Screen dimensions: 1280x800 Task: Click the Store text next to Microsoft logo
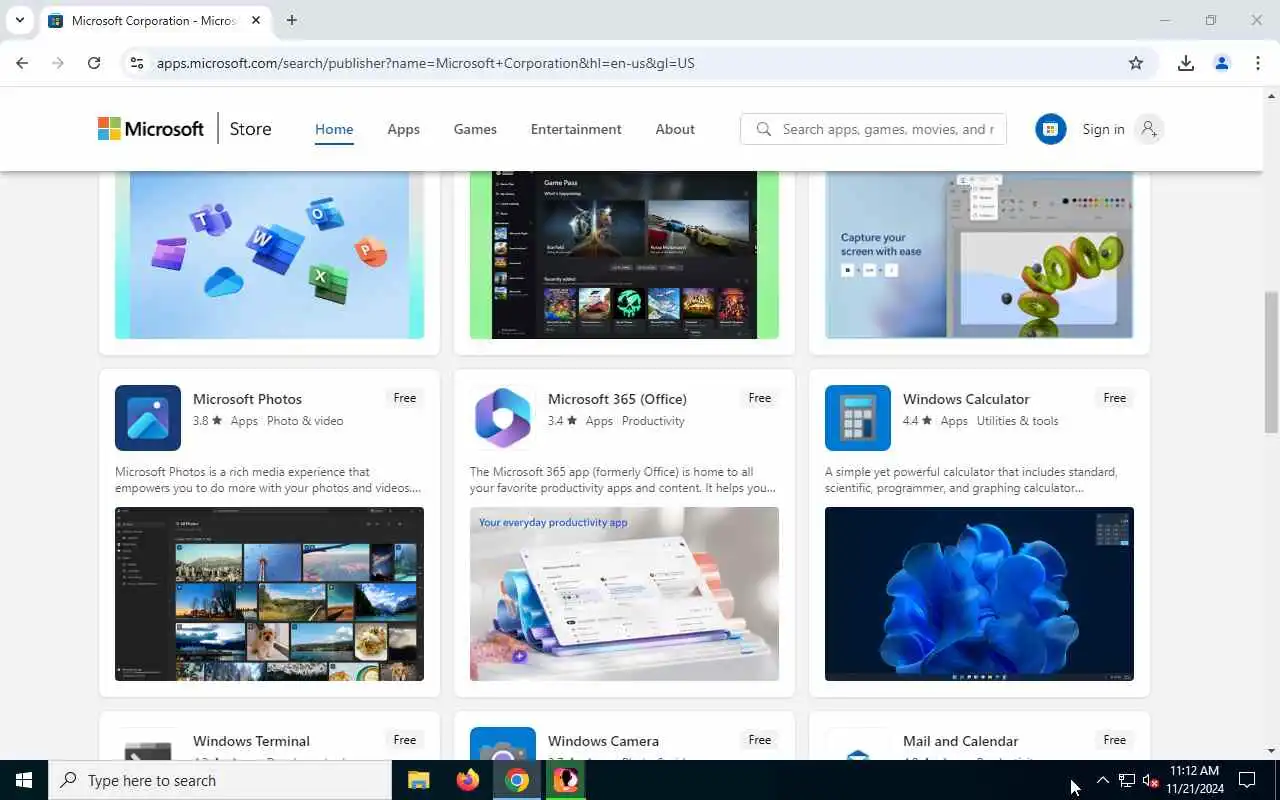pos(250,129)
